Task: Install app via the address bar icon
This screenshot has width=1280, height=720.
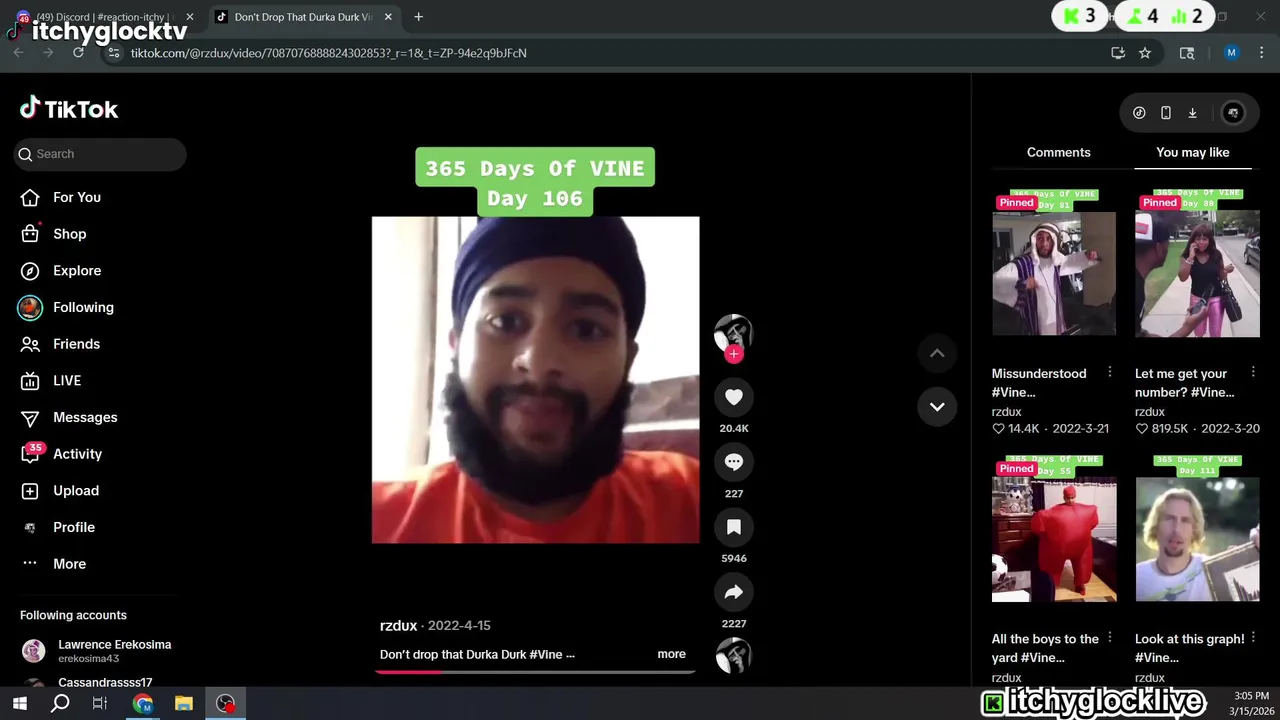Action: [1118, 53]
